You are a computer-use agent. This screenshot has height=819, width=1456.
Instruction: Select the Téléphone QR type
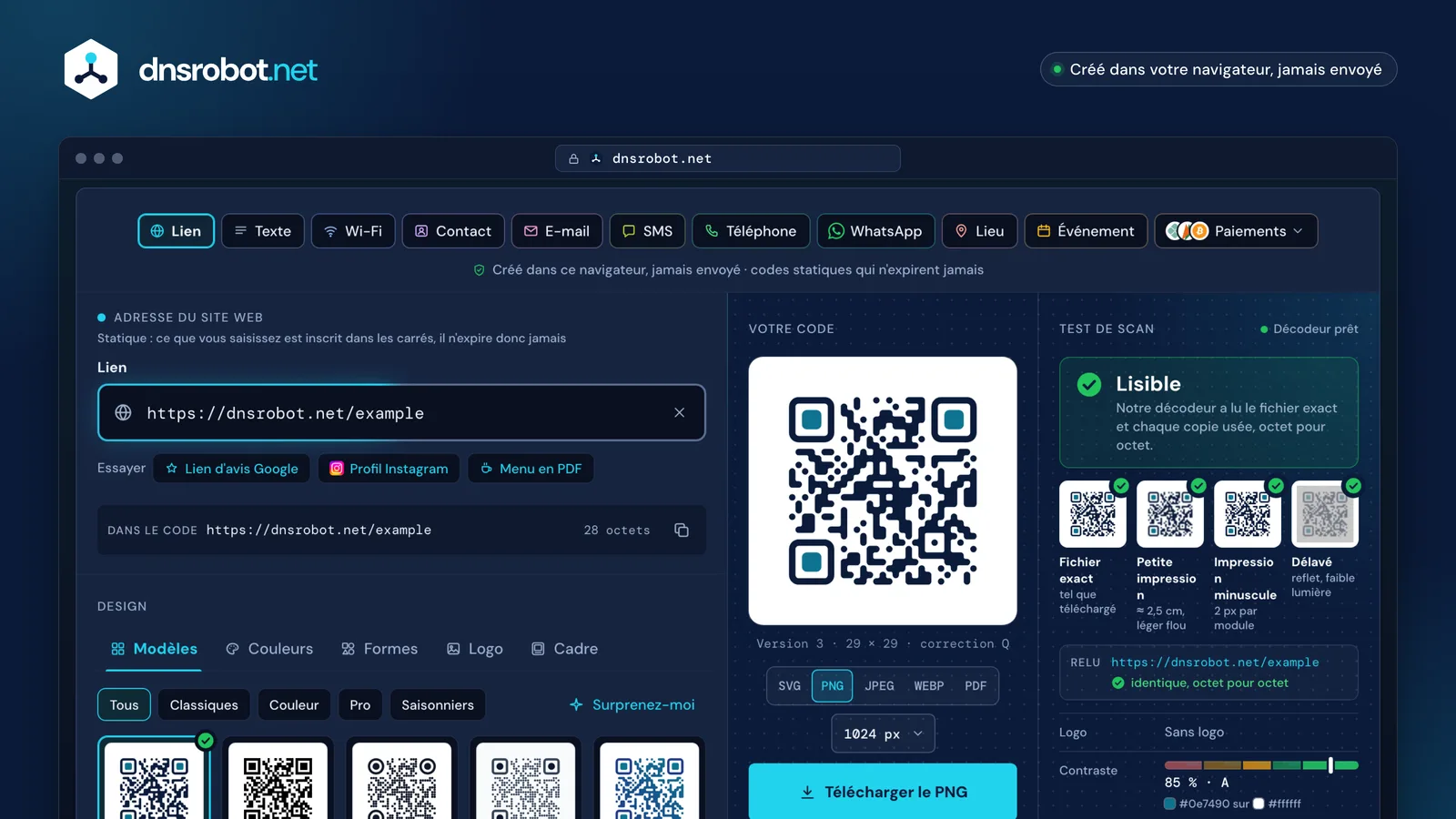point(751,231)
